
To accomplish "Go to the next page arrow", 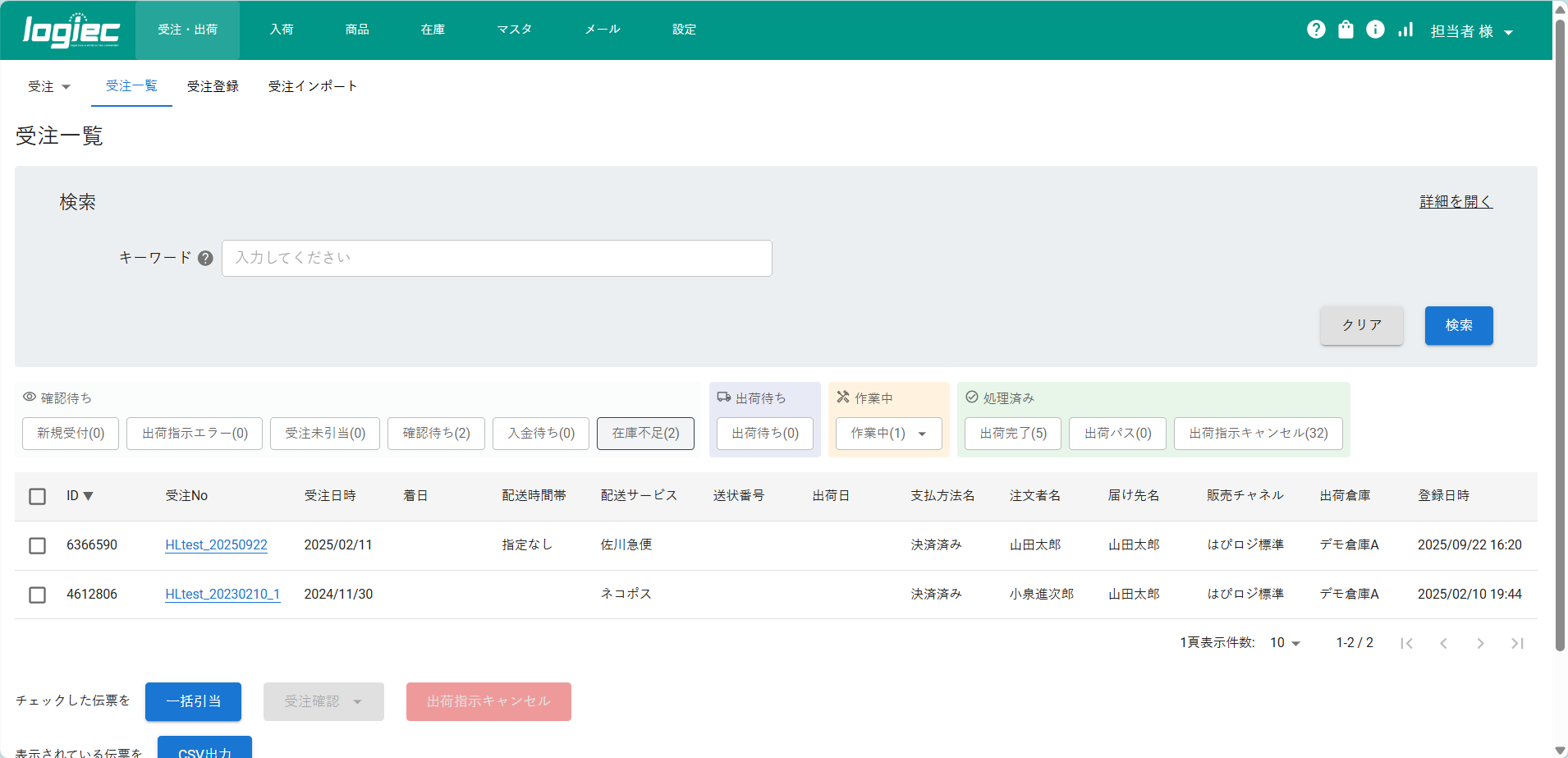I will (1480, 643).
